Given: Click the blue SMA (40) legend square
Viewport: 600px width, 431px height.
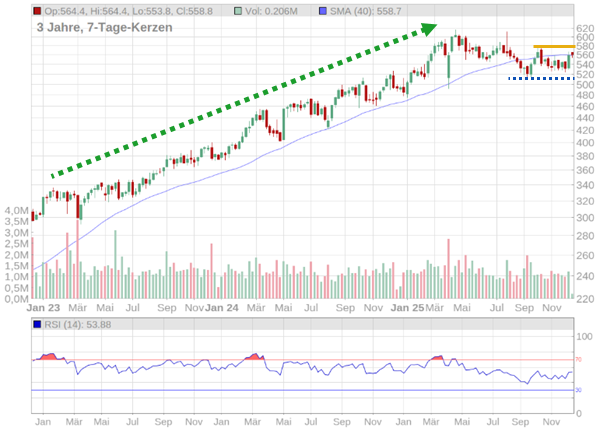Looking at the screenshot, I should [x=322, y=11].
